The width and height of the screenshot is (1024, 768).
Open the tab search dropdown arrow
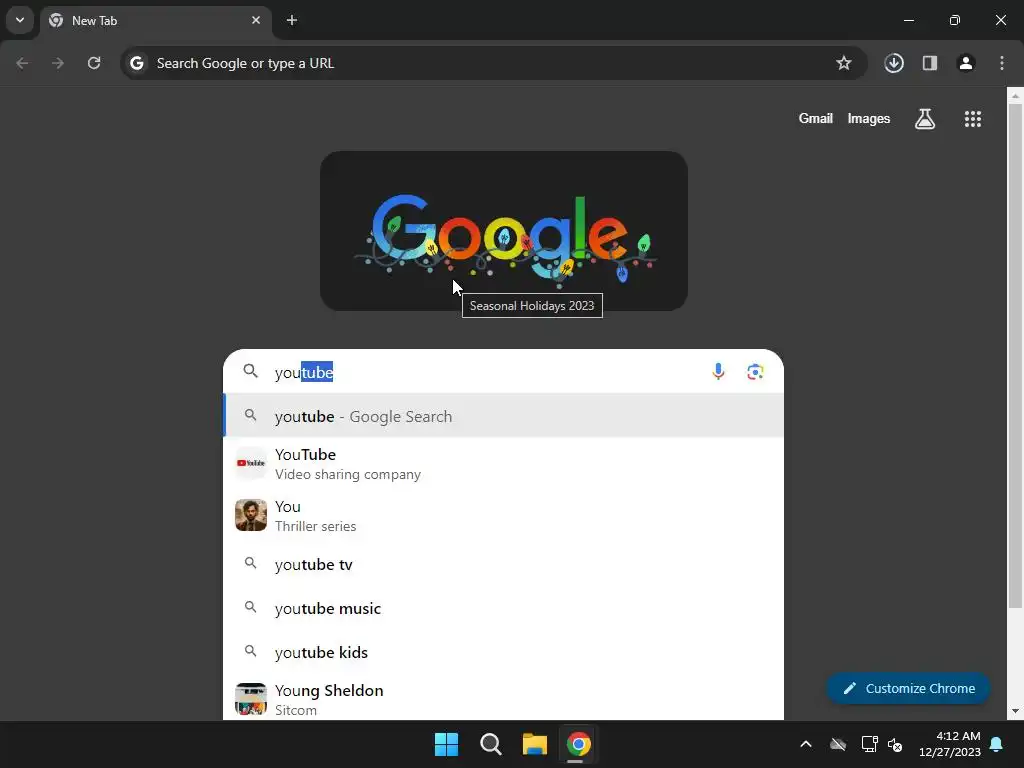pyautogui.click(x=20, y=20)
